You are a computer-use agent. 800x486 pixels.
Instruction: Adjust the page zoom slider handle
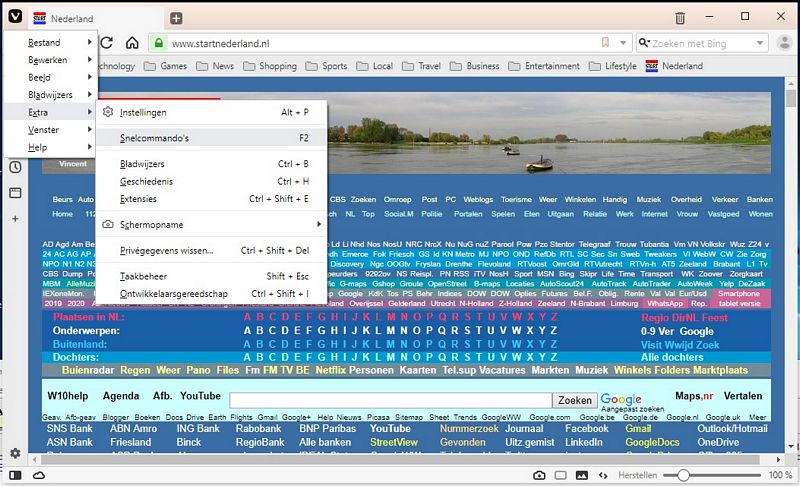tap(683, 475)
